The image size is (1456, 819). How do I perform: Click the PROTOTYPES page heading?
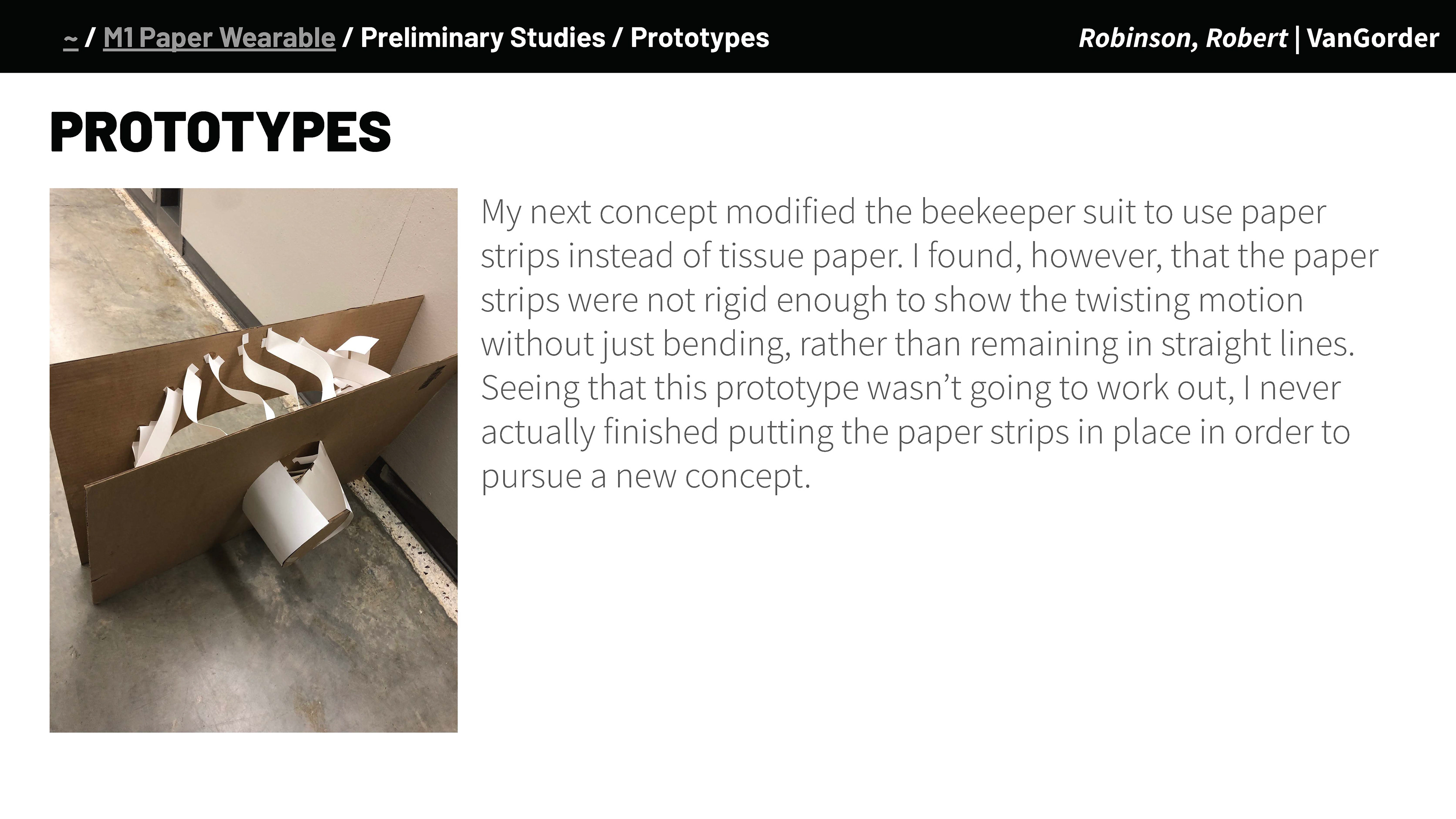click(x=220, y=132)
